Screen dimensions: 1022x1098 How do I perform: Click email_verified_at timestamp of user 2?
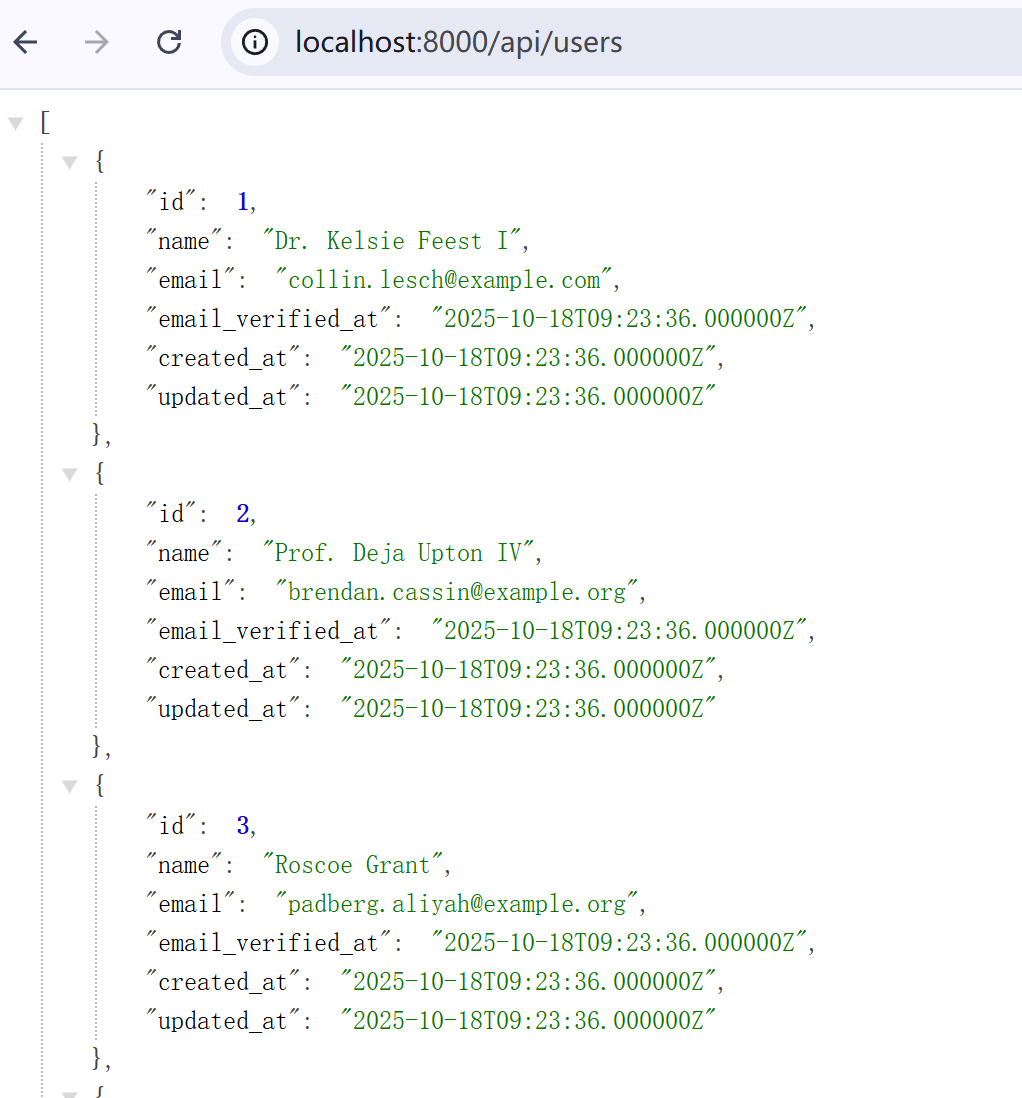[x=619, y=631]
